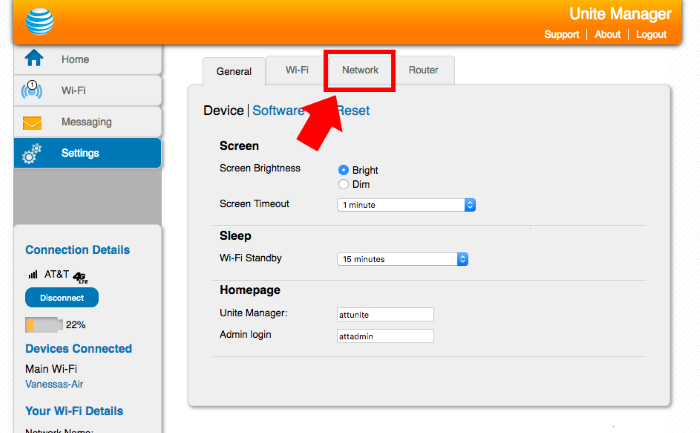This screenshot has width=700, height=433.
Task: Click the Admin login field
Action: (x=385, y=336)
